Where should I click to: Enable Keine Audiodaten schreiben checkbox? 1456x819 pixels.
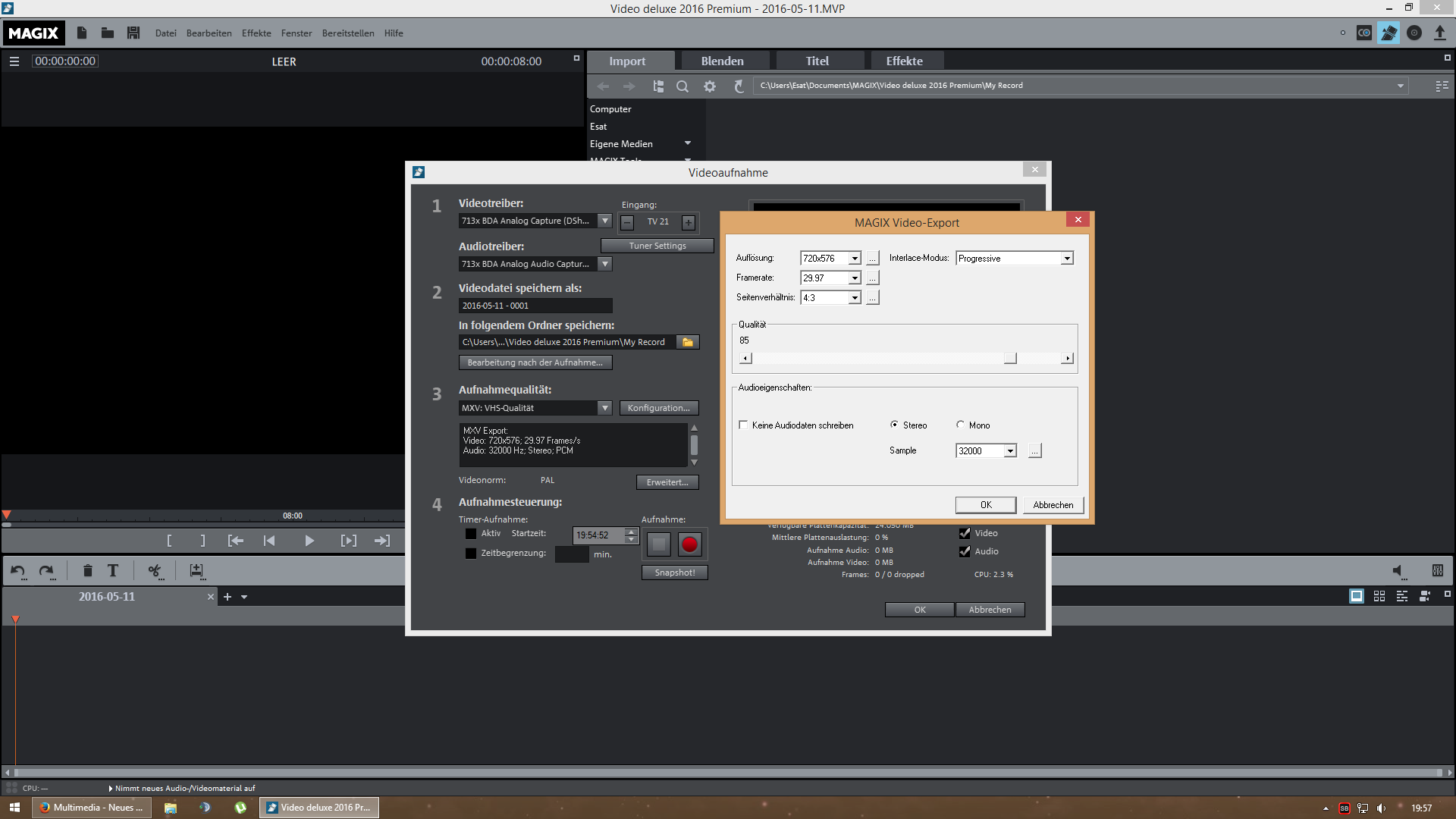743,425
